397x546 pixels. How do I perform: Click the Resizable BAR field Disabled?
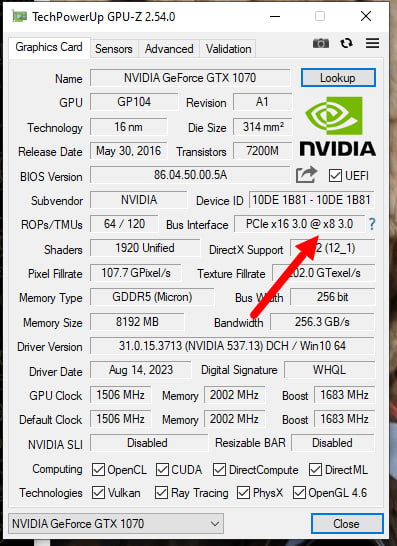333,443
